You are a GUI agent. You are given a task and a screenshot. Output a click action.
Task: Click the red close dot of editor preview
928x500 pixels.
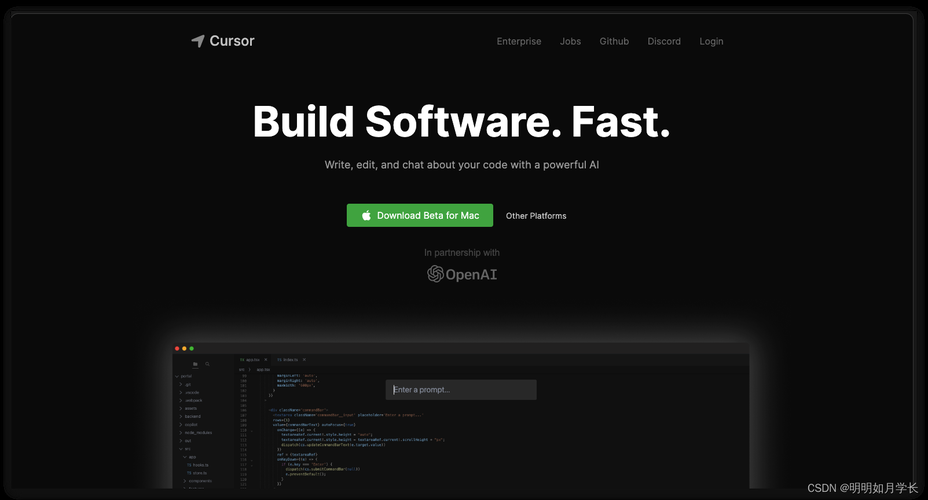[x=177, y=349]
